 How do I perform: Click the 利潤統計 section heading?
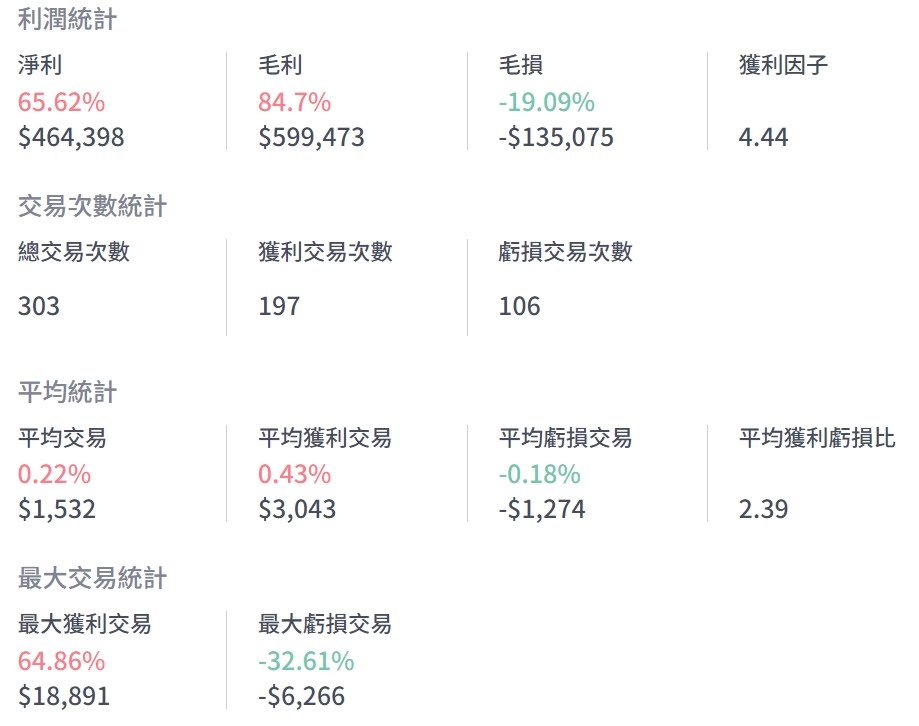(67, 19)
